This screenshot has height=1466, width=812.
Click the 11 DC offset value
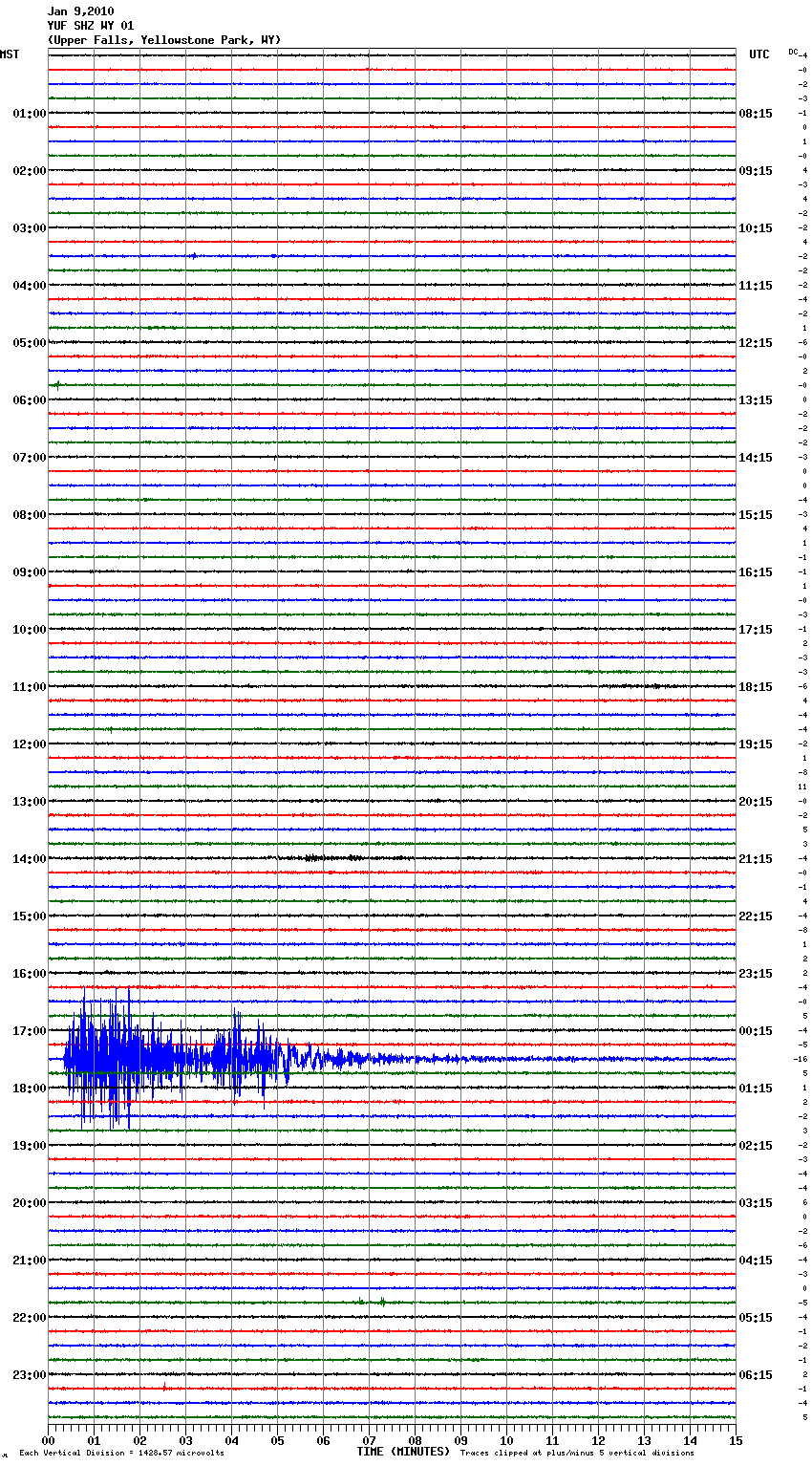point(802,787)
